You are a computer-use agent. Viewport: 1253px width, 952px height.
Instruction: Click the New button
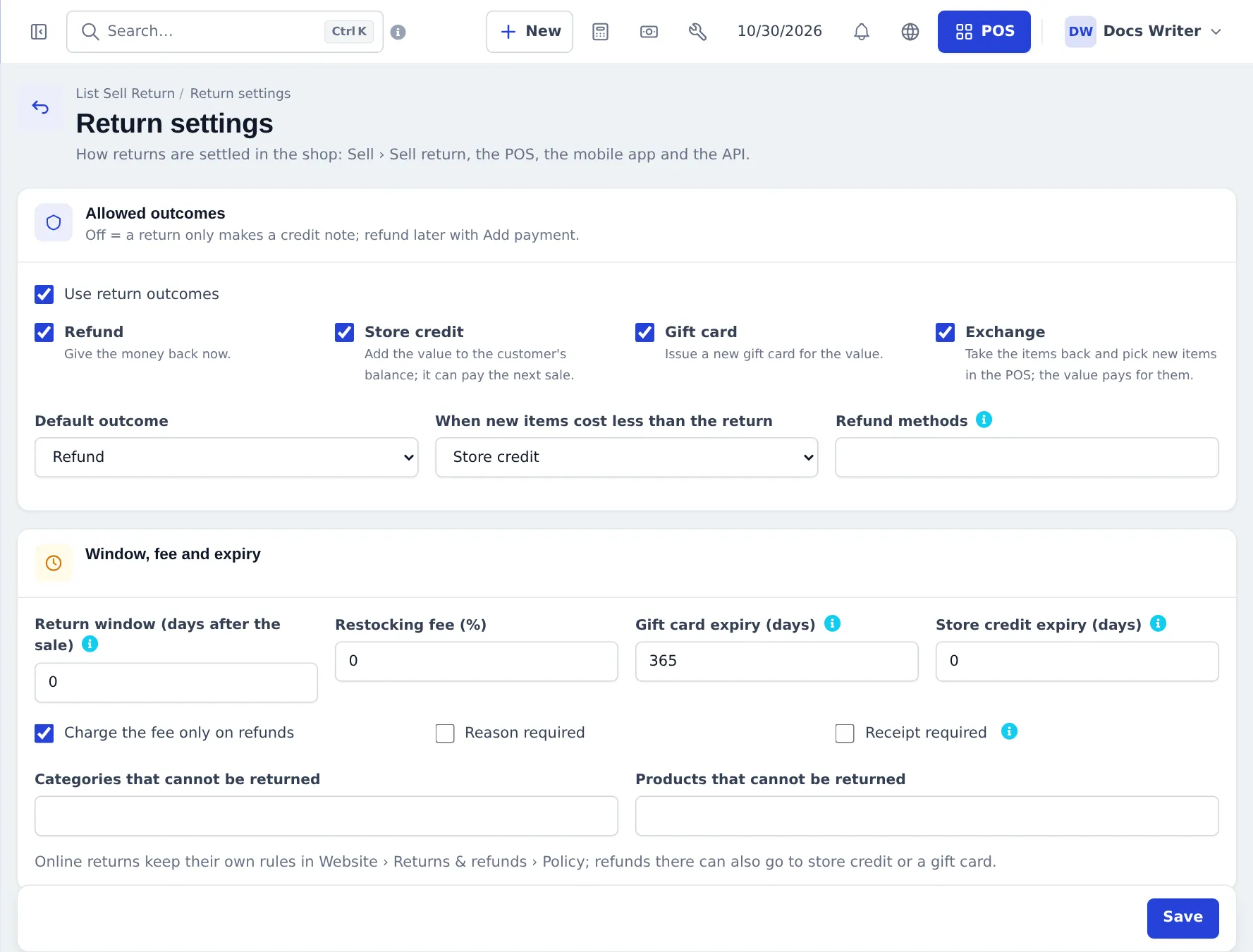pyautogui.click(x=530, y=32)
